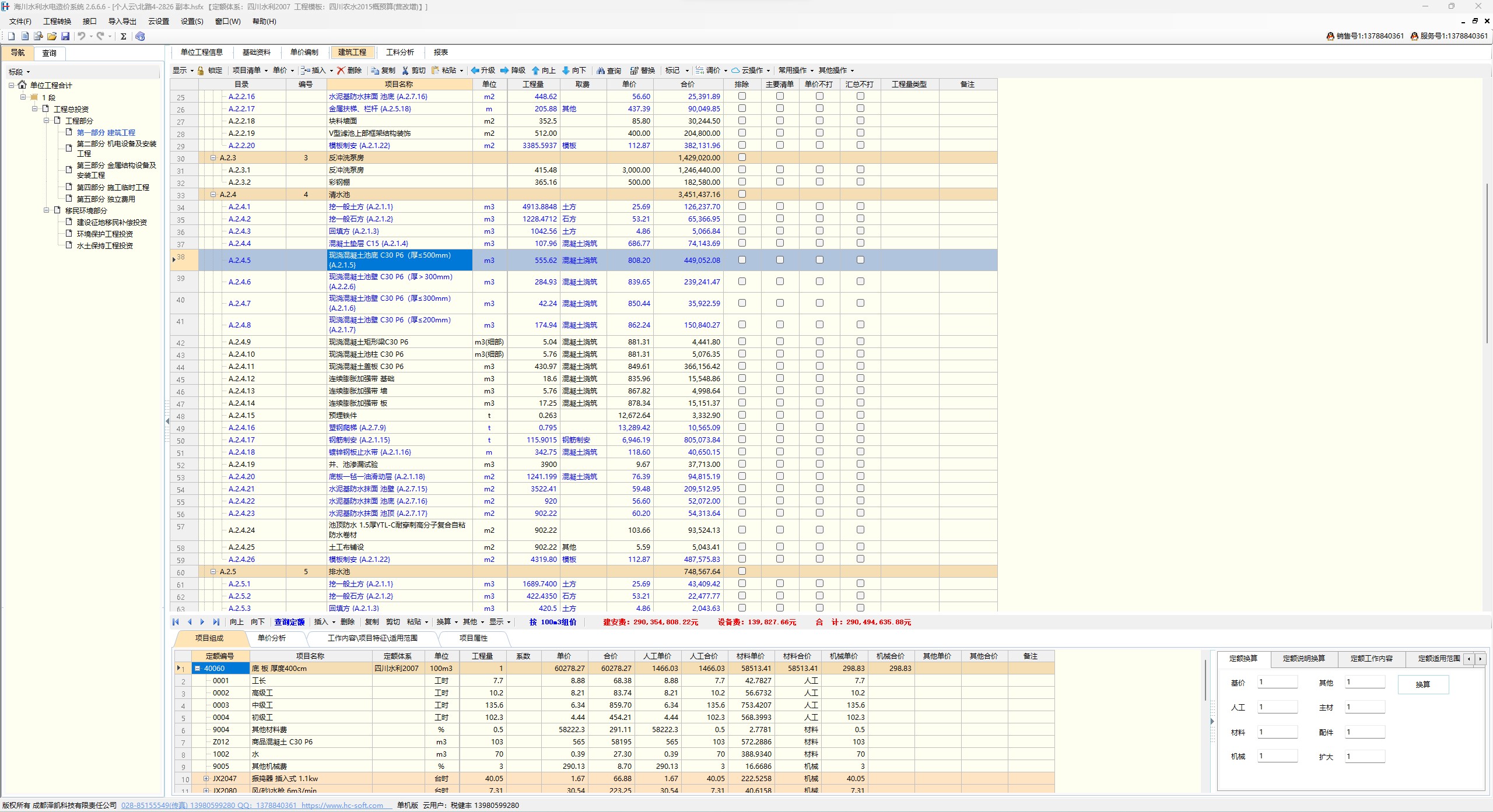Jump to first record navigation arrow
The height and width of the screenshot is (812, 1493).
tap(176, 622)
